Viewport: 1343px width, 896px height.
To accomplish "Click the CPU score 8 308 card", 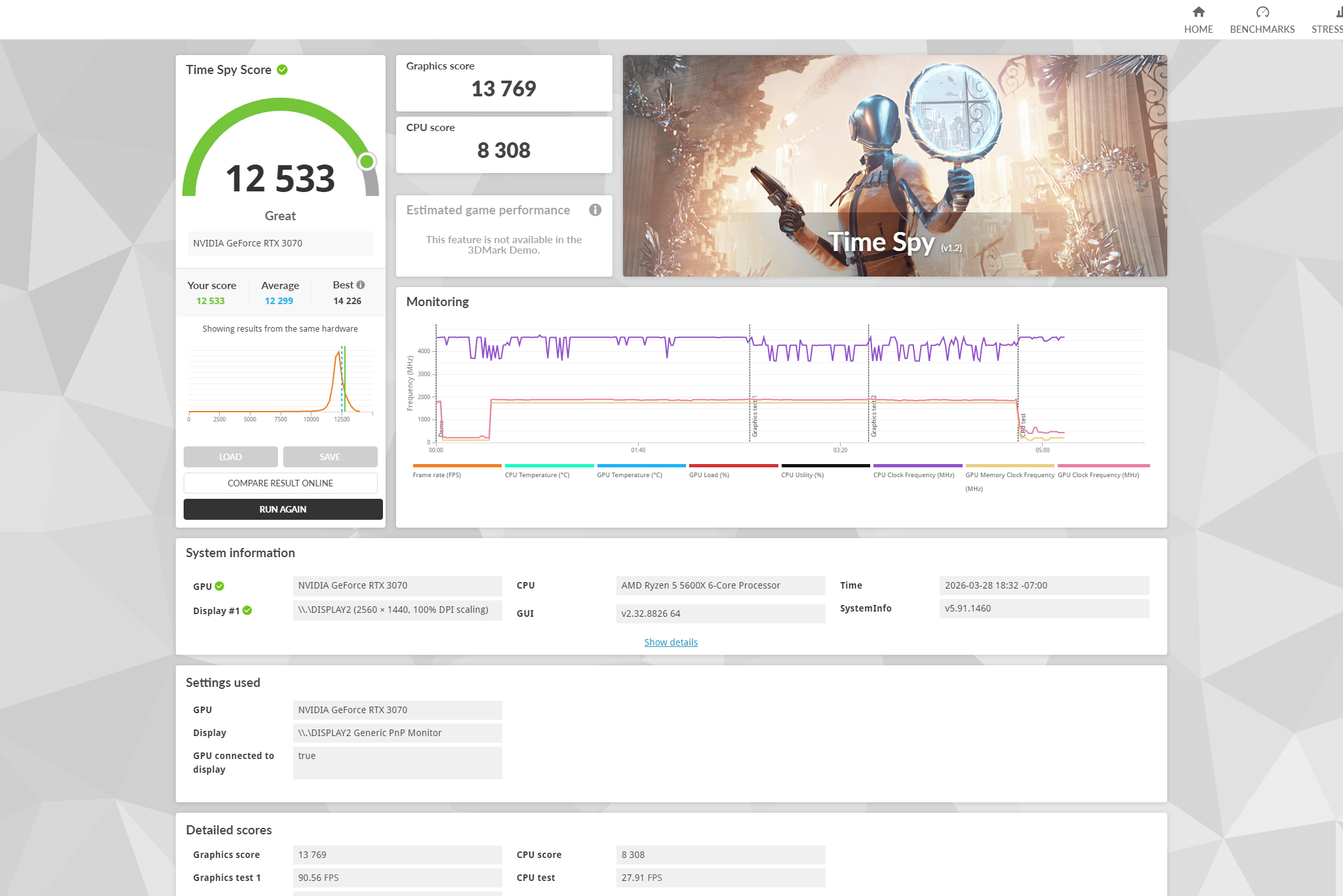I will tap(504, 145).
